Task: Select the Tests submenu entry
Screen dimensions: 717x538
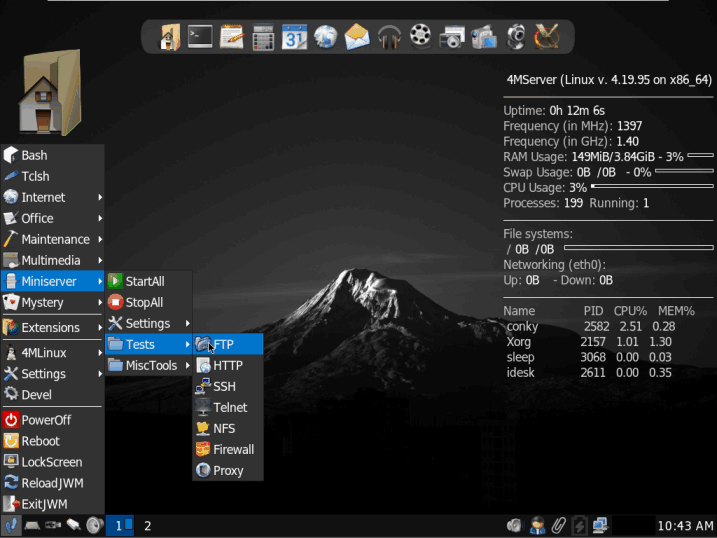Action: click(149, 345)
